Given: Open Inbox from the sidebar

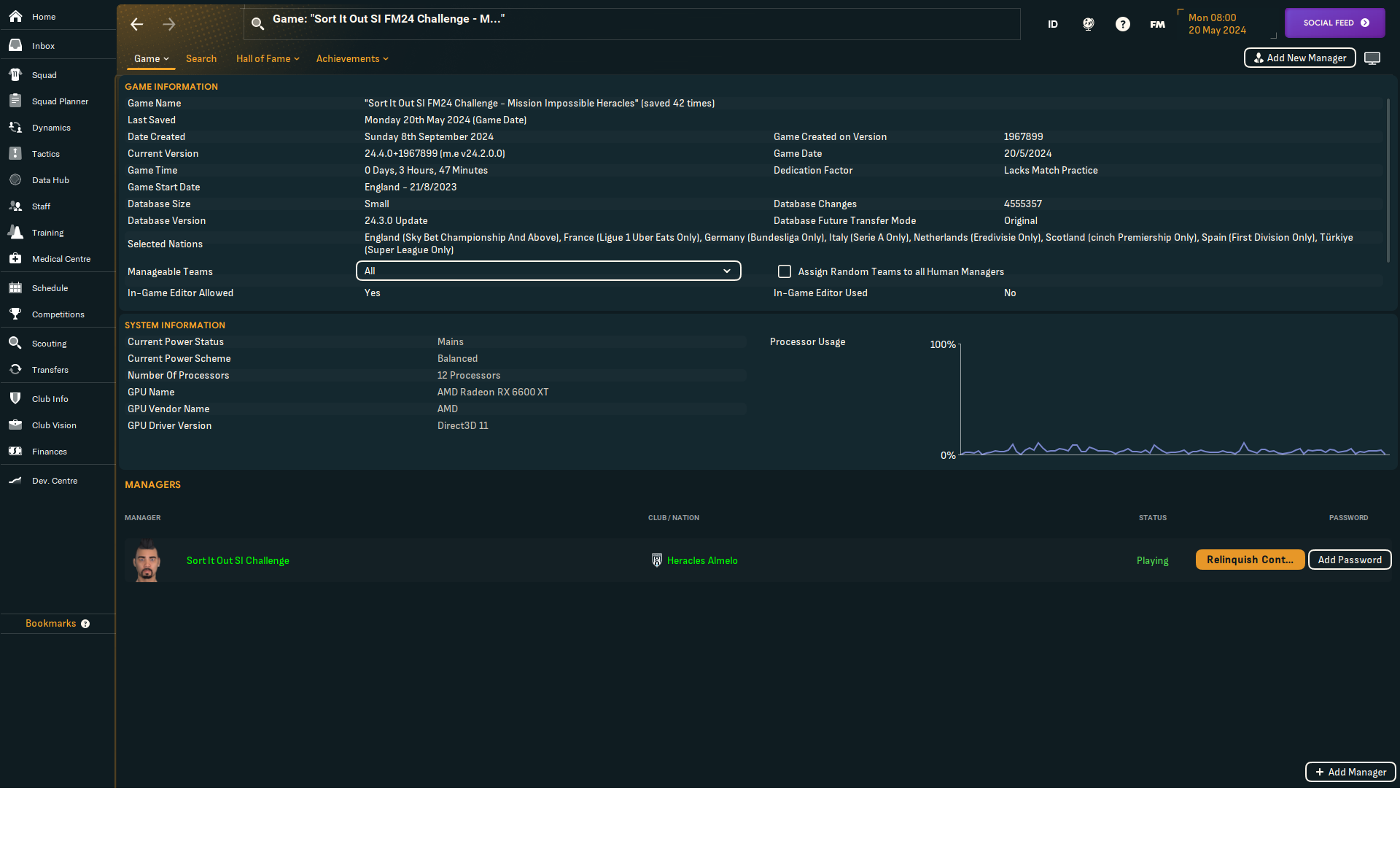Looking at the screenshot, I should coord(15,45).
